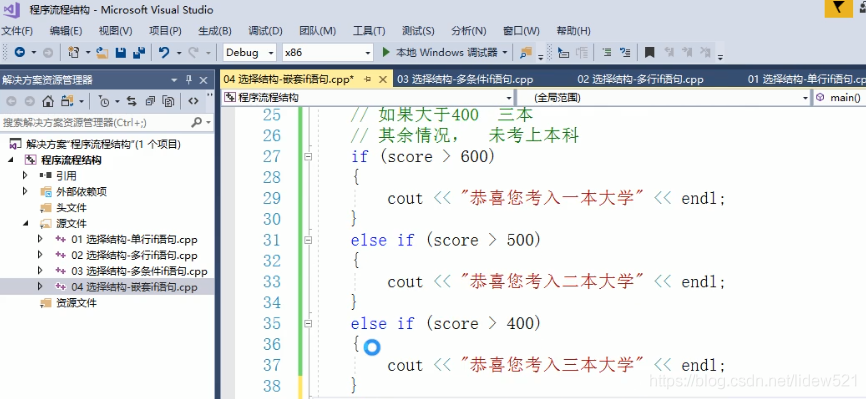Open the 帮助(H) menu

pyautogui.click(x=573, y=30)
